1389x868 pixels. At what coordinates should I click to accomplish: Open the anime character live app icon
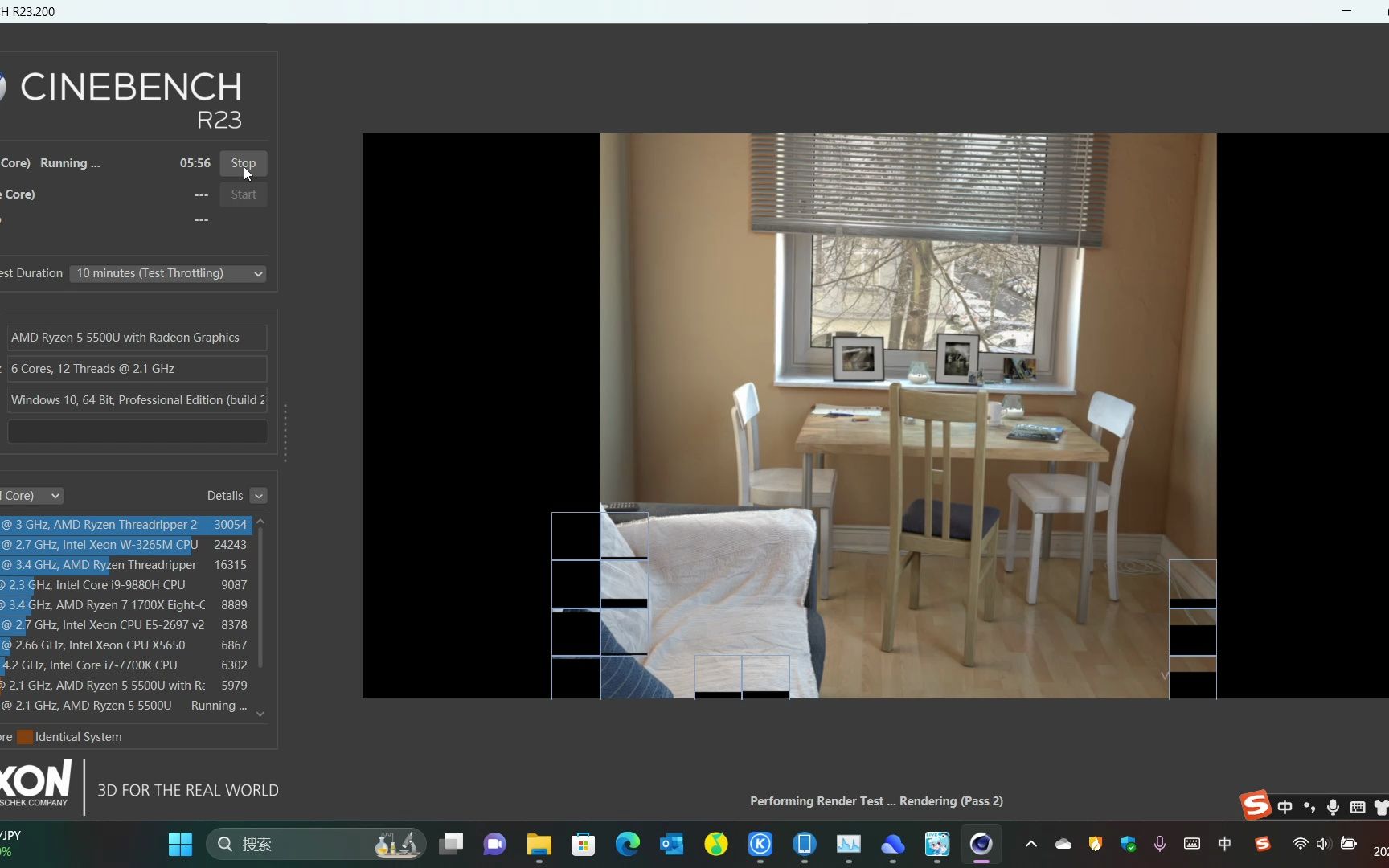pyautogui.click(x=936, y=844)
